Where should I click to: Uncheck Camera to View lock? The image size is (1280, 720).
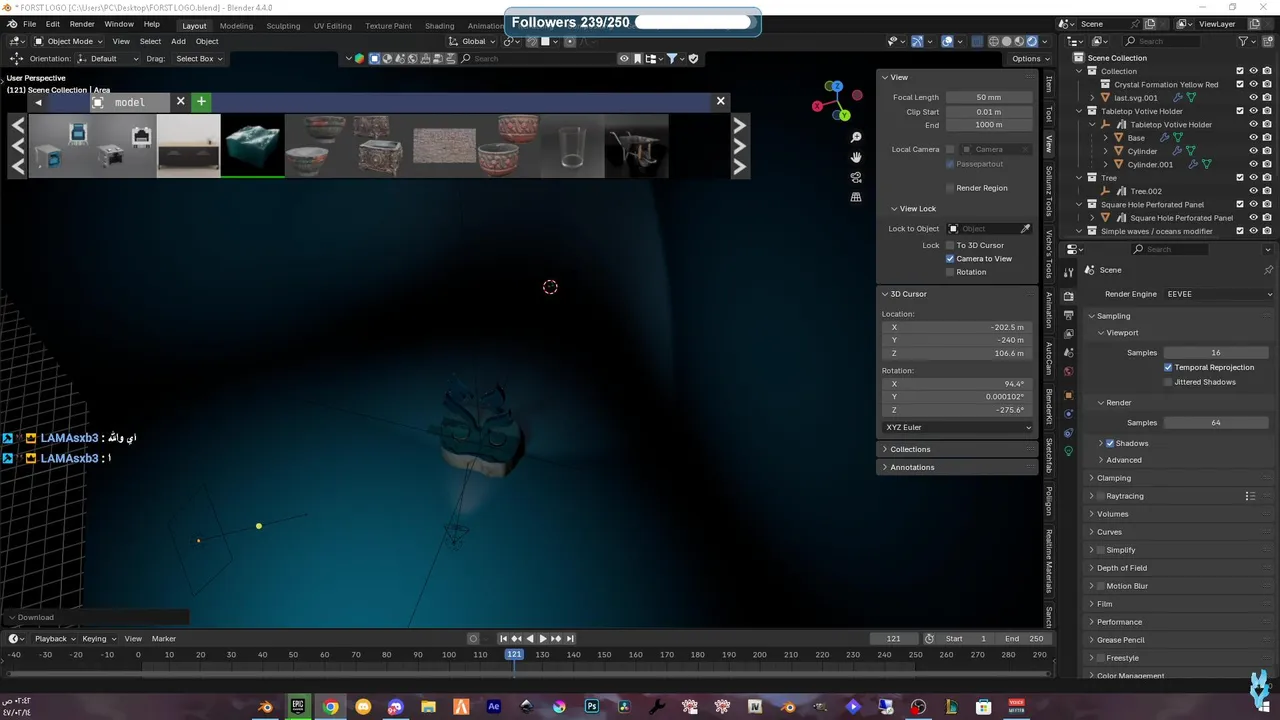click(x=950, y=258)
